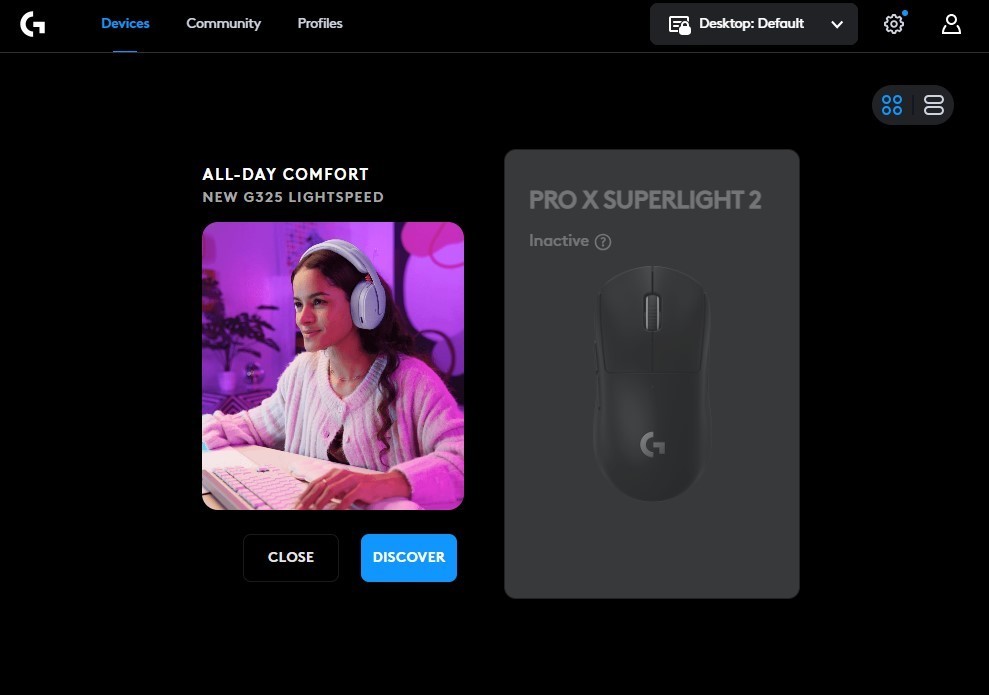
Task: Click the Inactive status label
Action: pos(559,241)
